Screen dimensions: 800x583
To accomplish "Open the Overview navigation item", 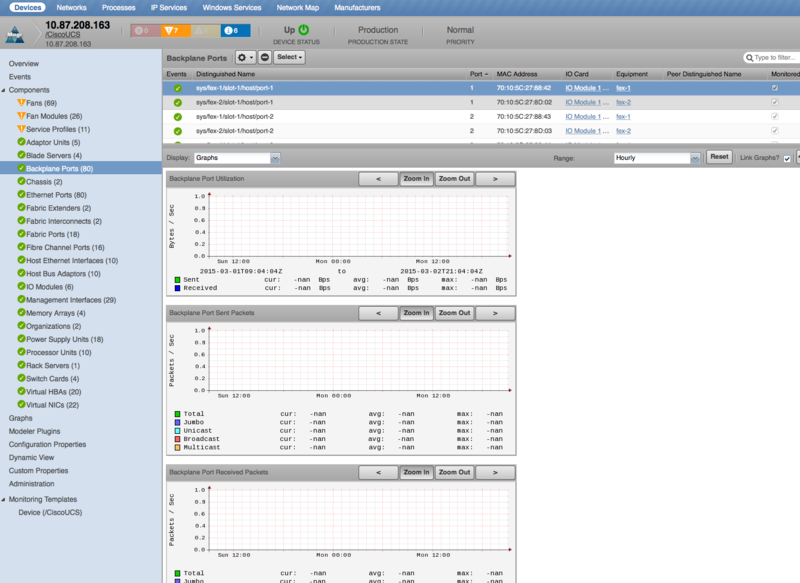I will pos(23,64).
